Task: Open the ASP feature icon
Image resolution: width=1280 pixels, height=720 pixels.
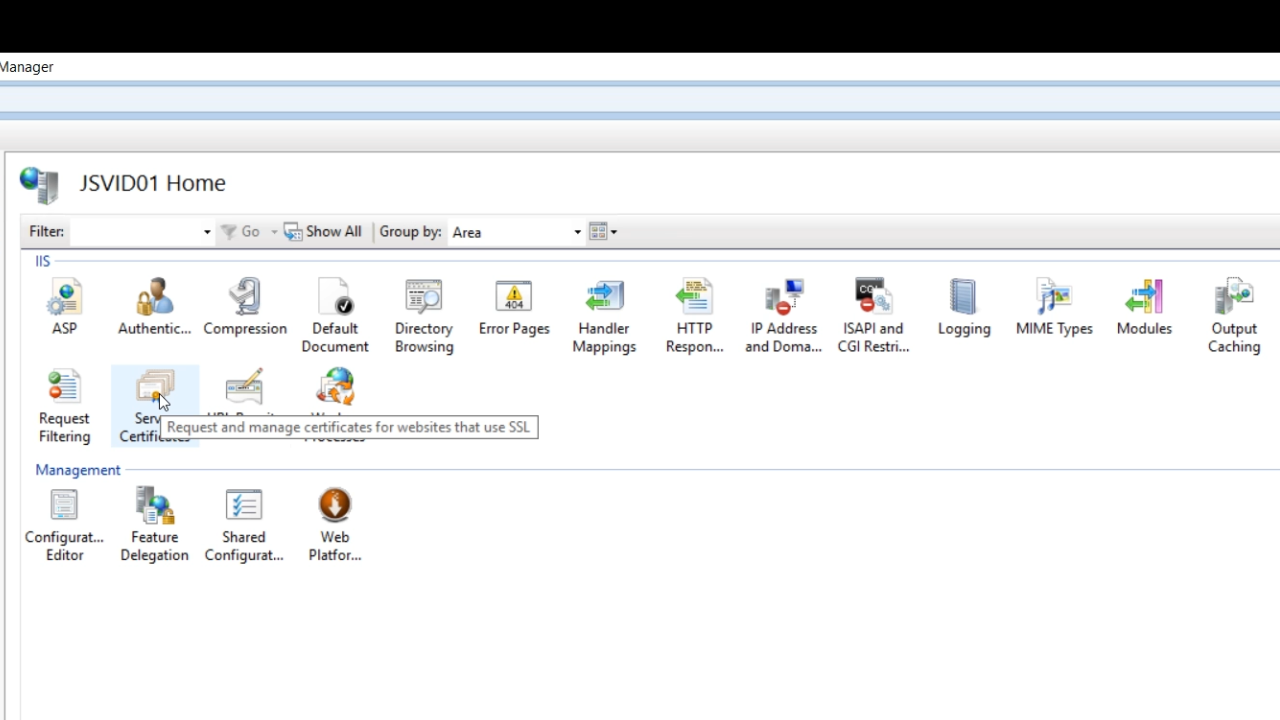Action: 64,298
